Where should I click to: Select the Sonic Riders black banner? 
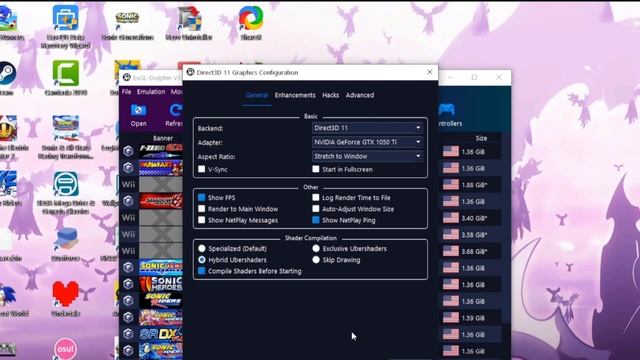coord(161,301)
